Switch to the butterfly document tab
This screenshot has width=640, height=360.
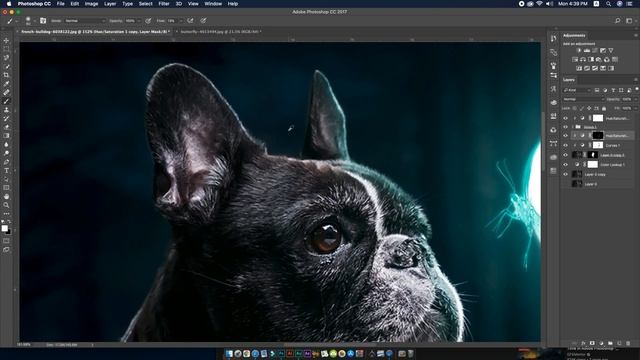220,31
